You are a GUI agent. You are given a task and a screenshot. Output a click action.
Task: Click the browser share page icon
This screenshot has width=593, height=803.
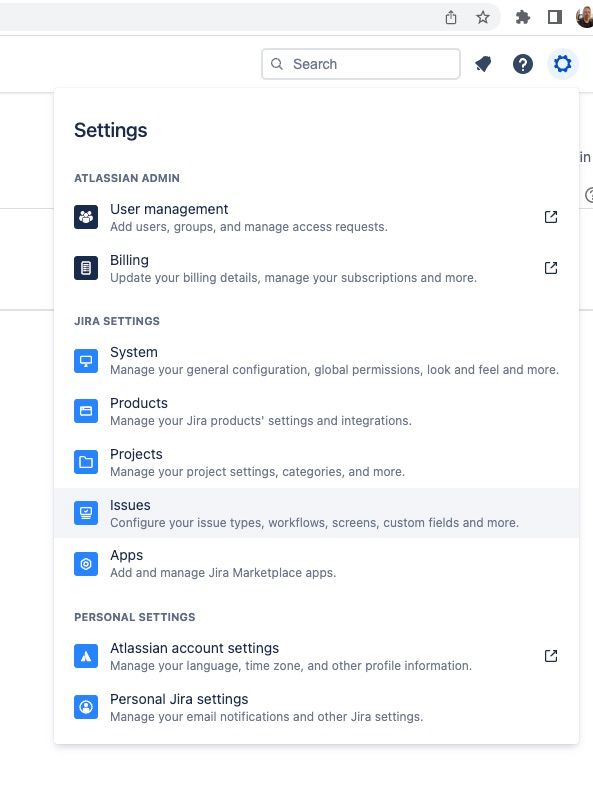[x=451, y=17]
